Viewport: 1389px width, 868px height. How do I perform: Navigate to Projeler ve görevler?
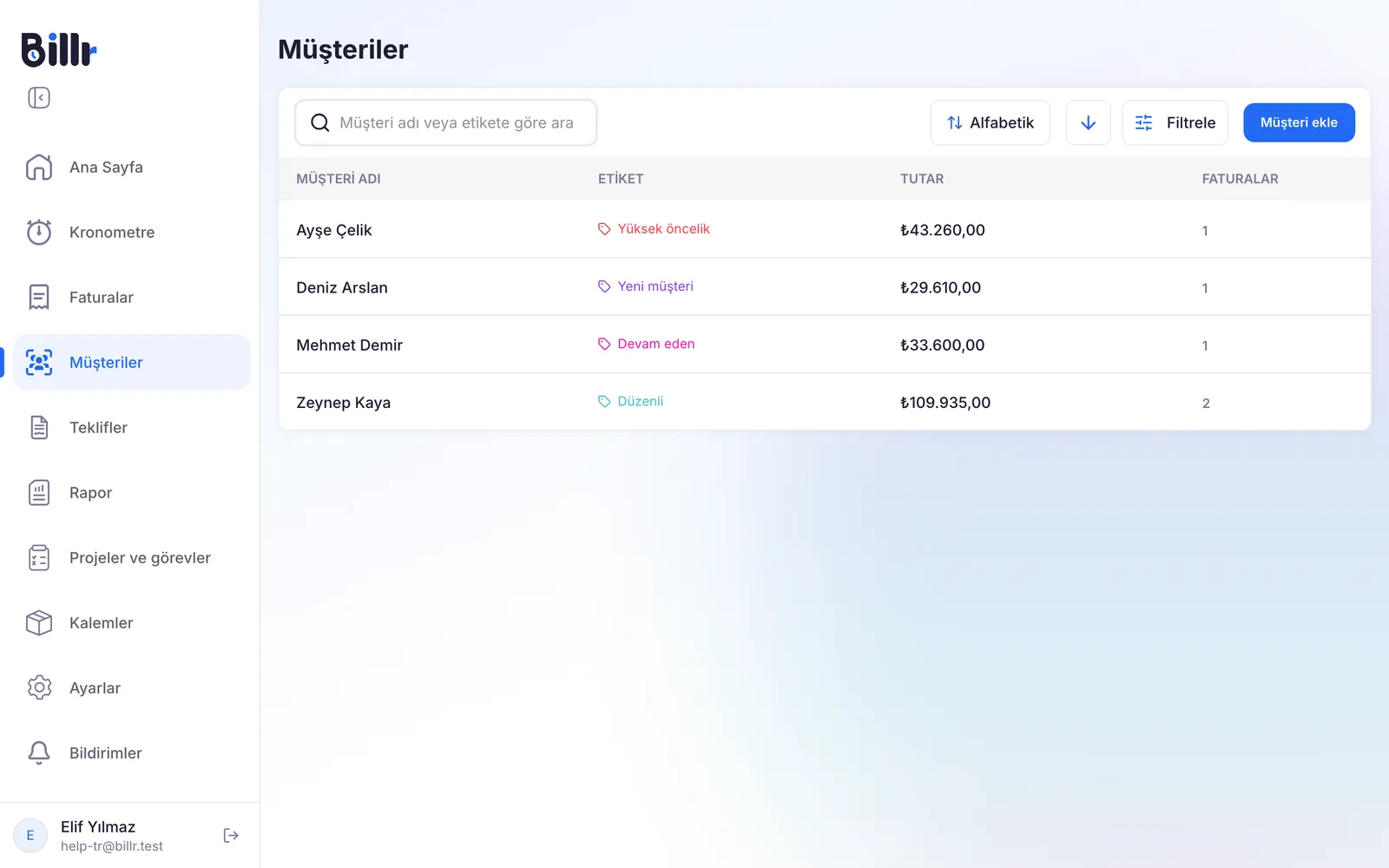[132, 557]
